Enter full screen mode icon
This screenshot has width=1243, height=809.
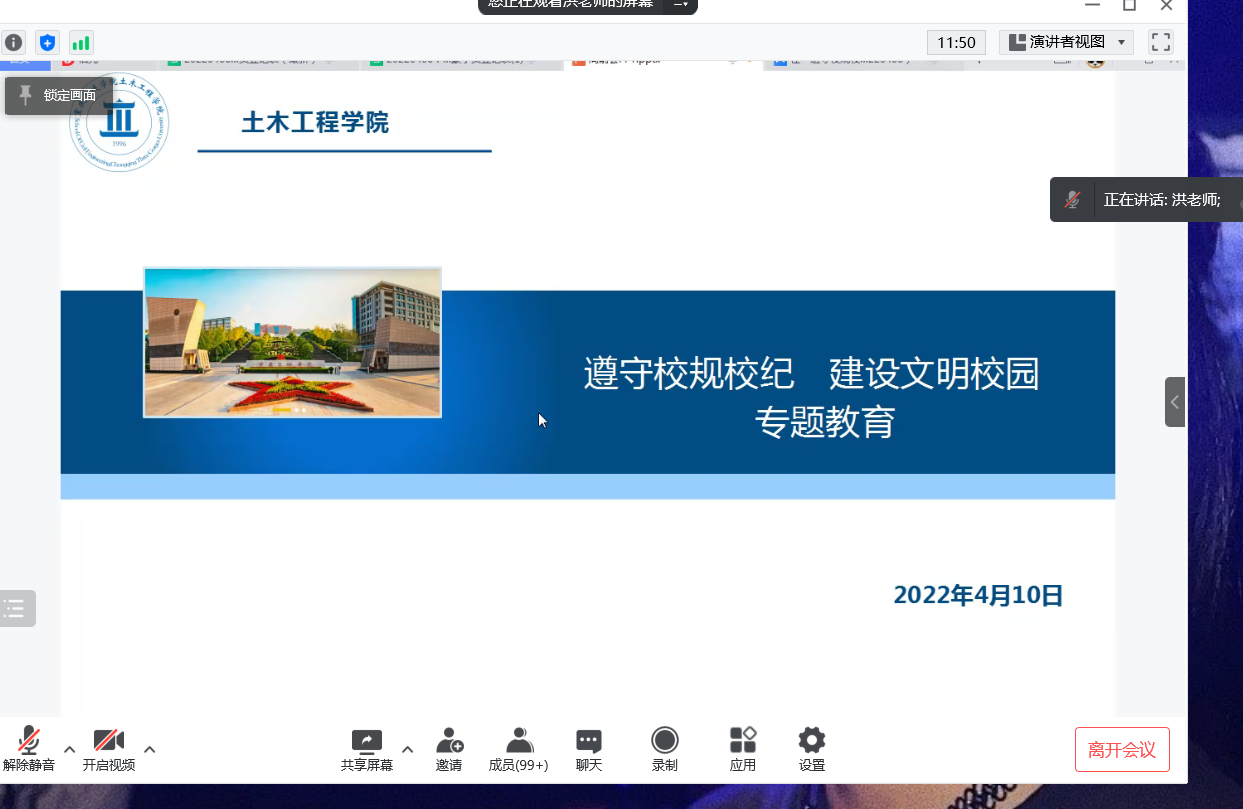click(1161, 42)
